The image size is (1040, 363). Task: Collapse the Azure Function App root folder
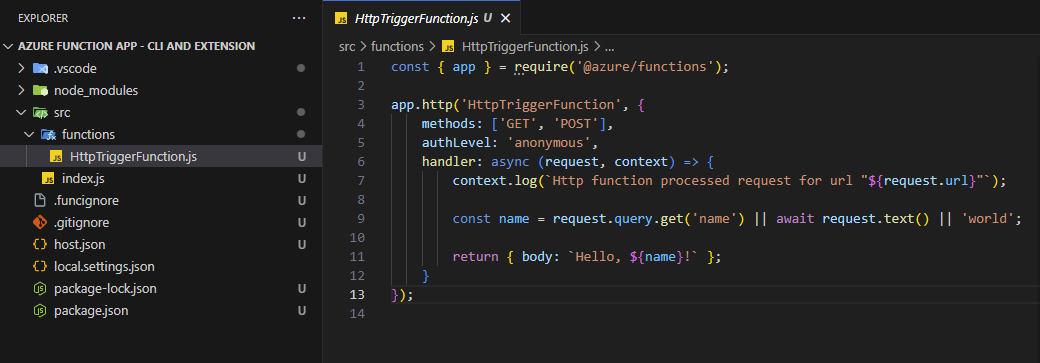tap(9, 46)
